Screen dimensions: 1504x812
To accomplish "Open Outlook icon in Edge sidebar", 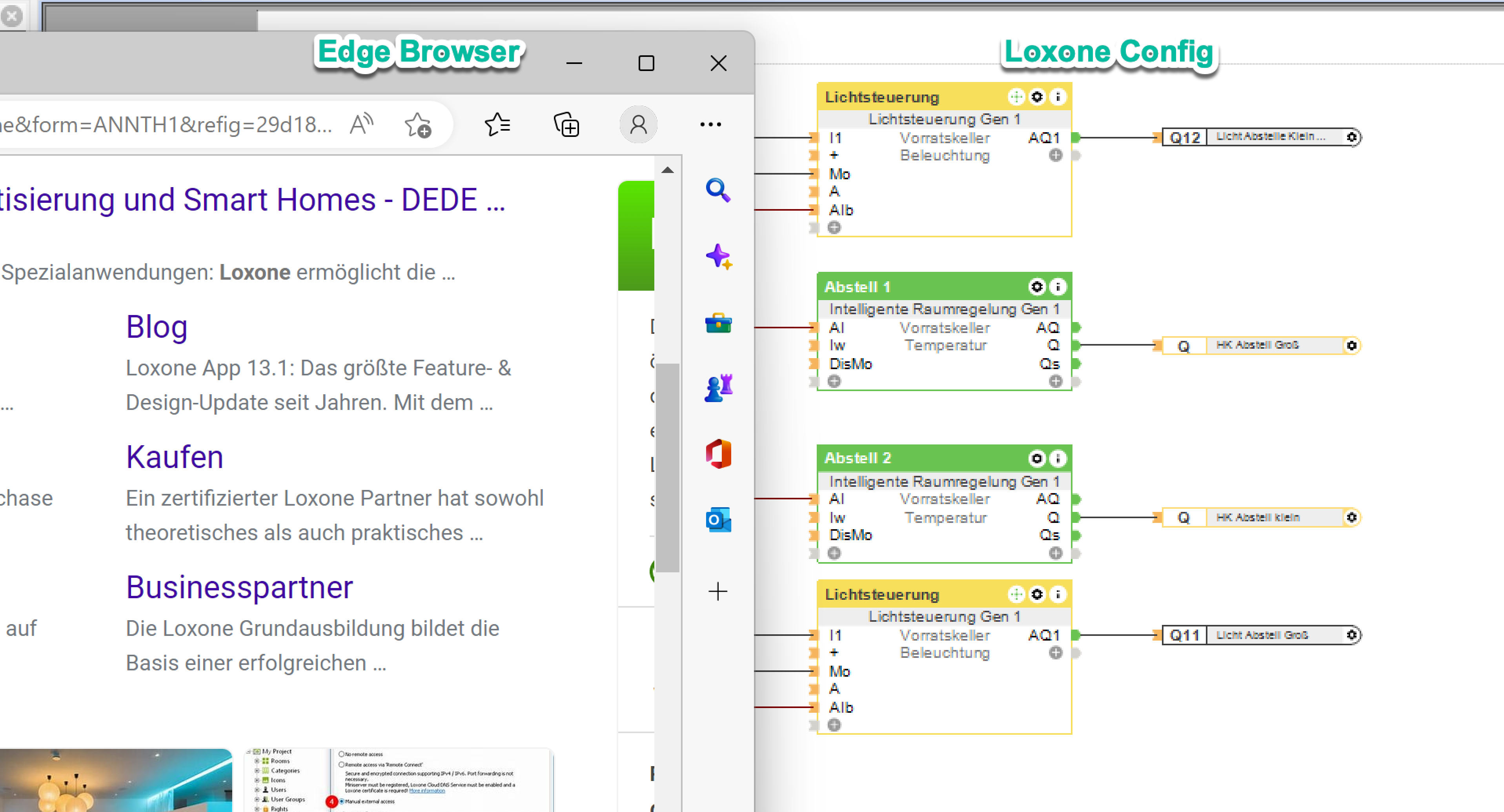I will pyautogui.click(x=718, y=519).
